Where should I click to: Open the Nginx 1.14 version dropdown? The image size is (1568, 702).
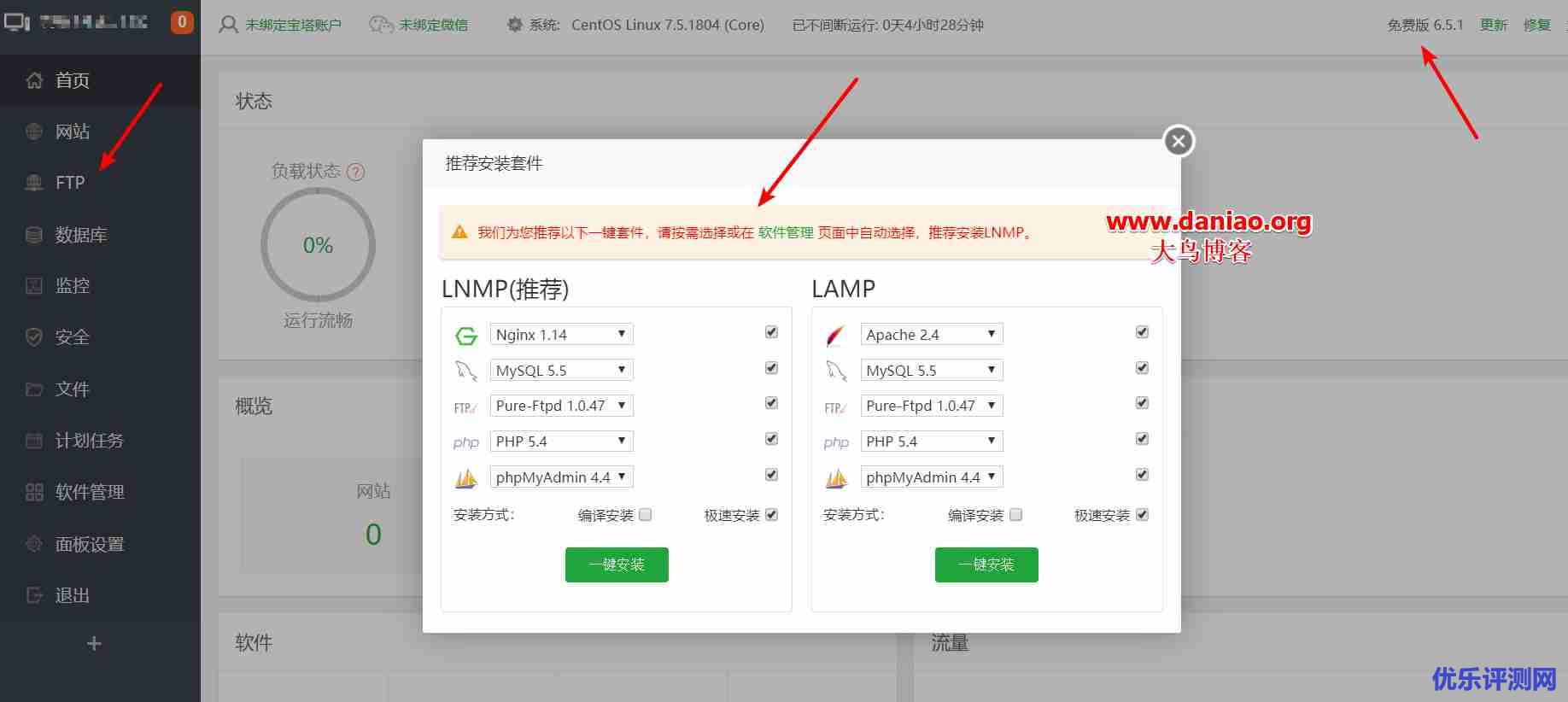tap(561, 334)
